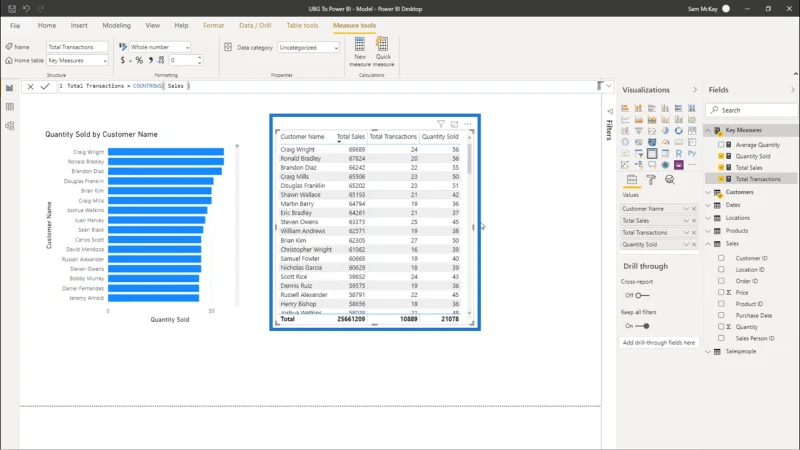Select the treemap visual
Viewport: 800px width, 450px height.
(x=692, y=131)
